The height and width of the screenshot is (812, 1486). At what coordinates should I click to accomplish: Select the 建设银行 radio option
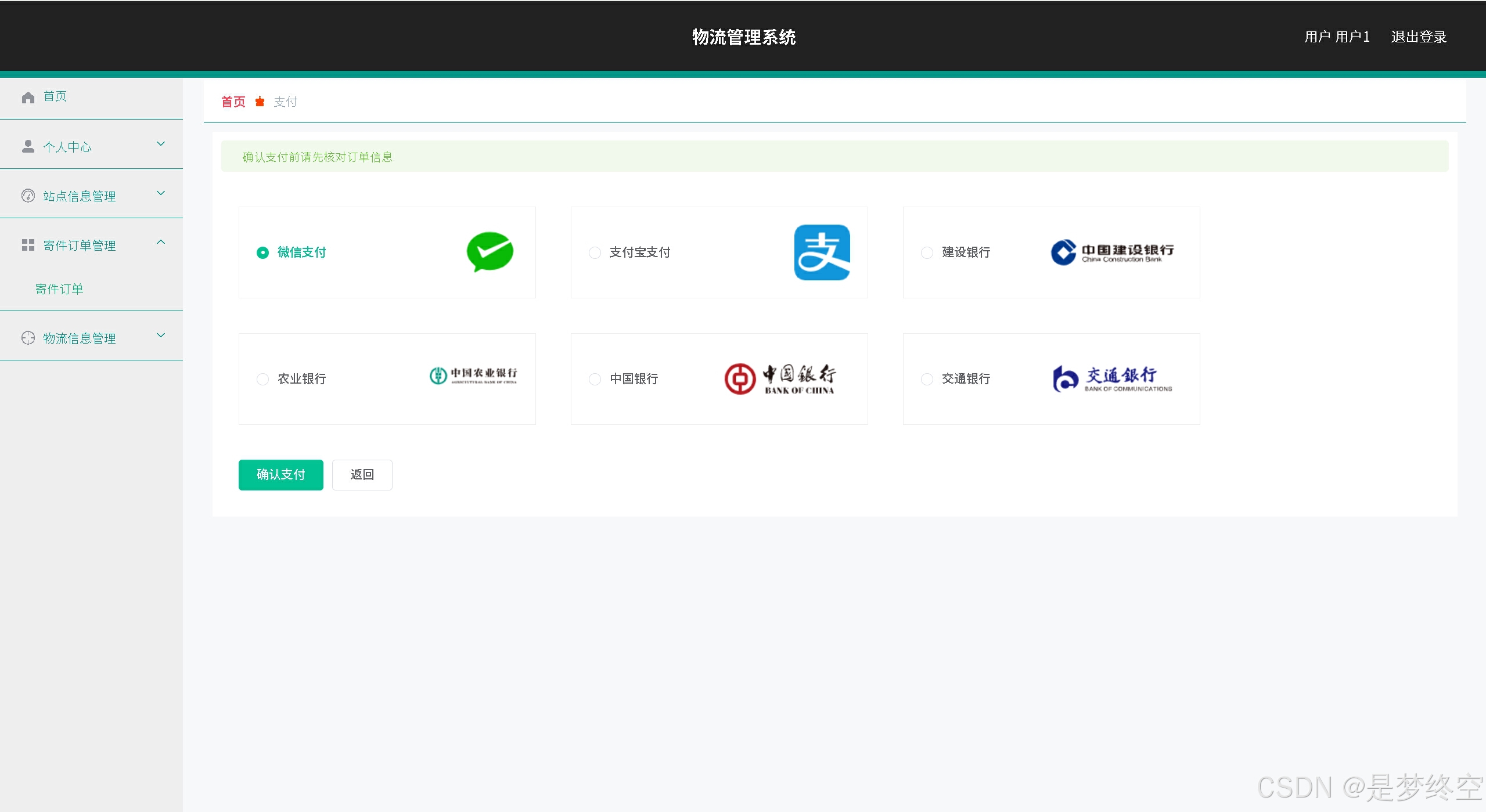coord(927,252)
